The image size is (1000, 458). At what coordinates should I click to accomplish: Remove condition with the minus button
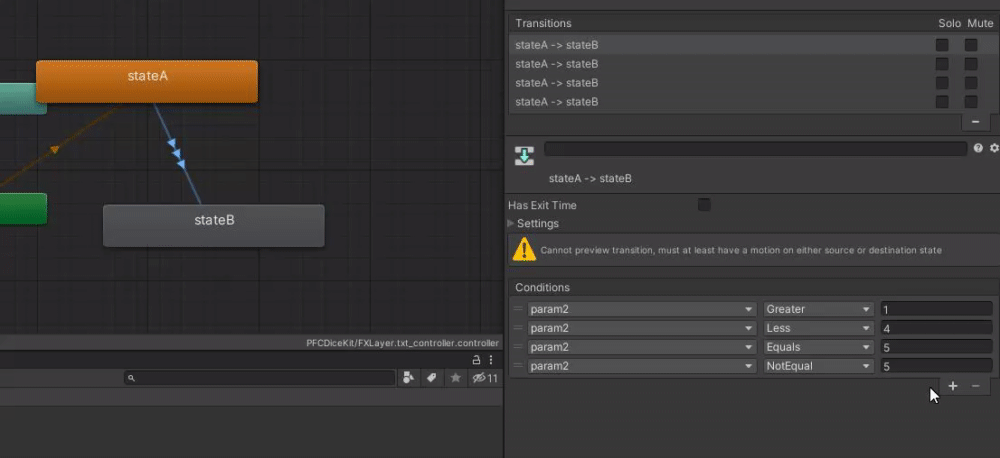(976, 386)
